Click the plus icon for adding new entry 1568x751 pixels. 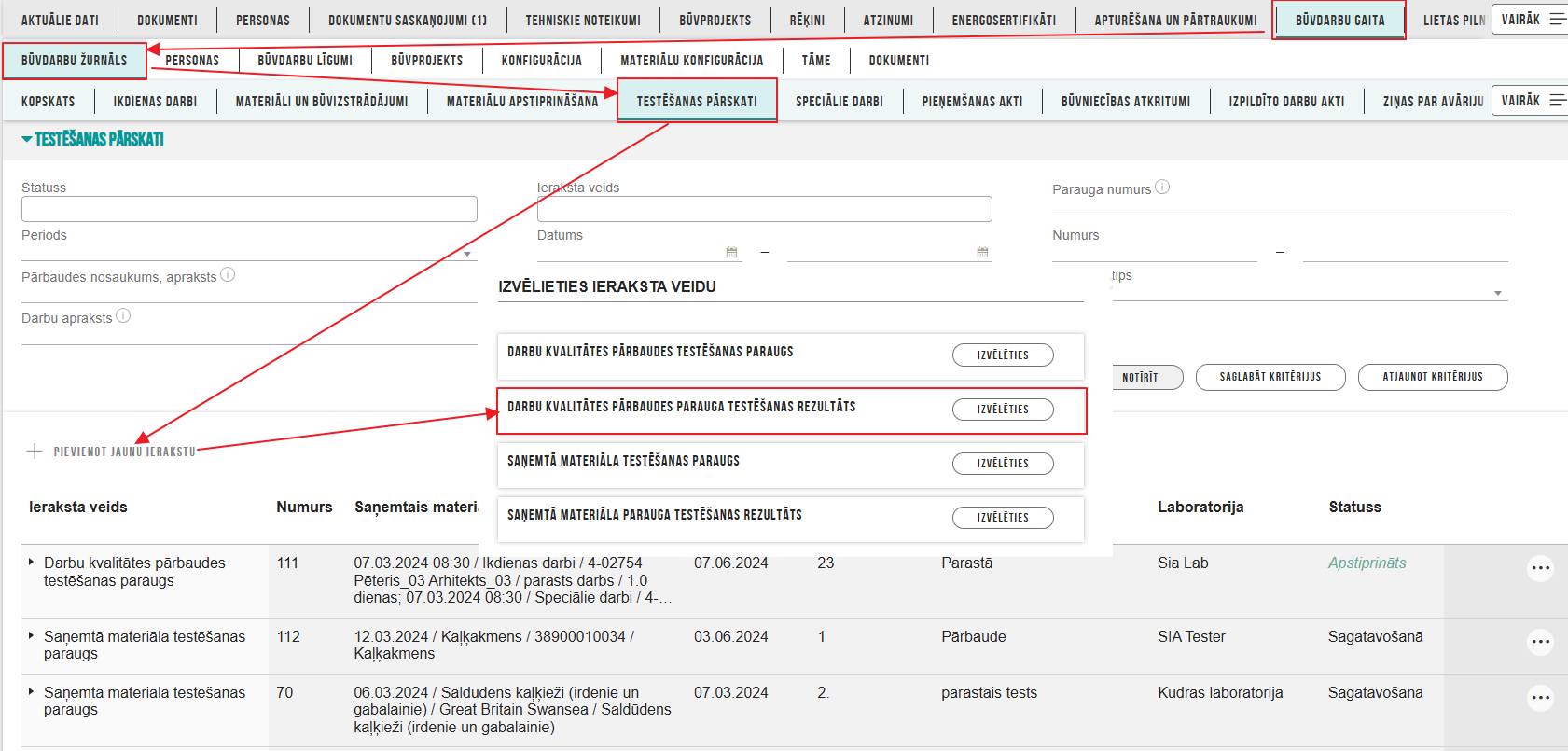click(35, 452)
